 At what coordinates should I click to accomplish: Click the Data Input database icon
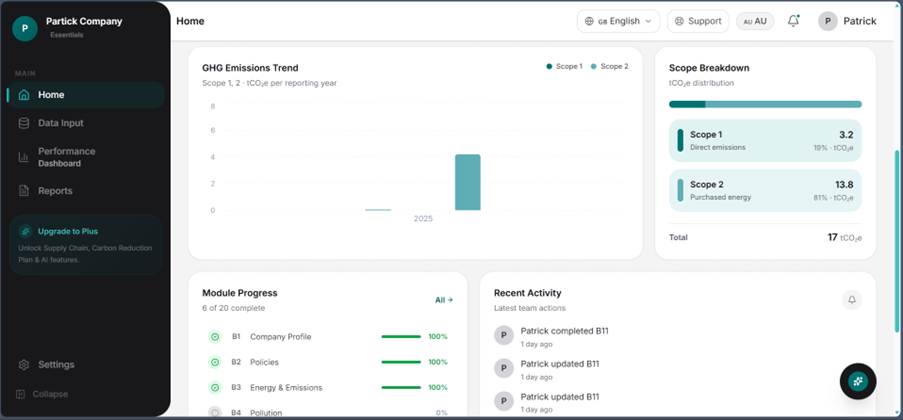(24, 123)
